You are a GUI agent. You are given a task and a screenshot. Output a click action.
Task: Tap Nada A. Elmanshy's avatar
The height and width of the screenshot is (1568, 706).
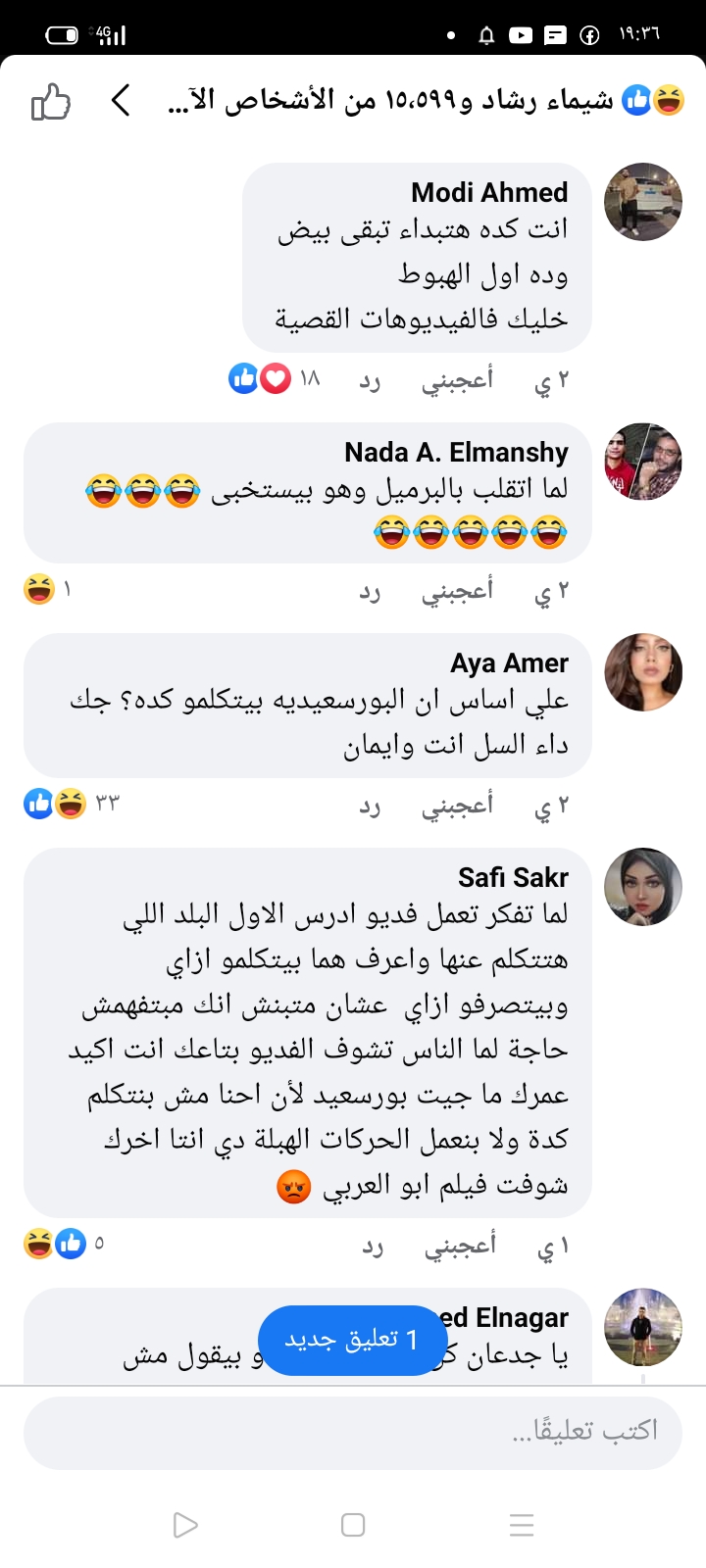click(x=643, y=462)
